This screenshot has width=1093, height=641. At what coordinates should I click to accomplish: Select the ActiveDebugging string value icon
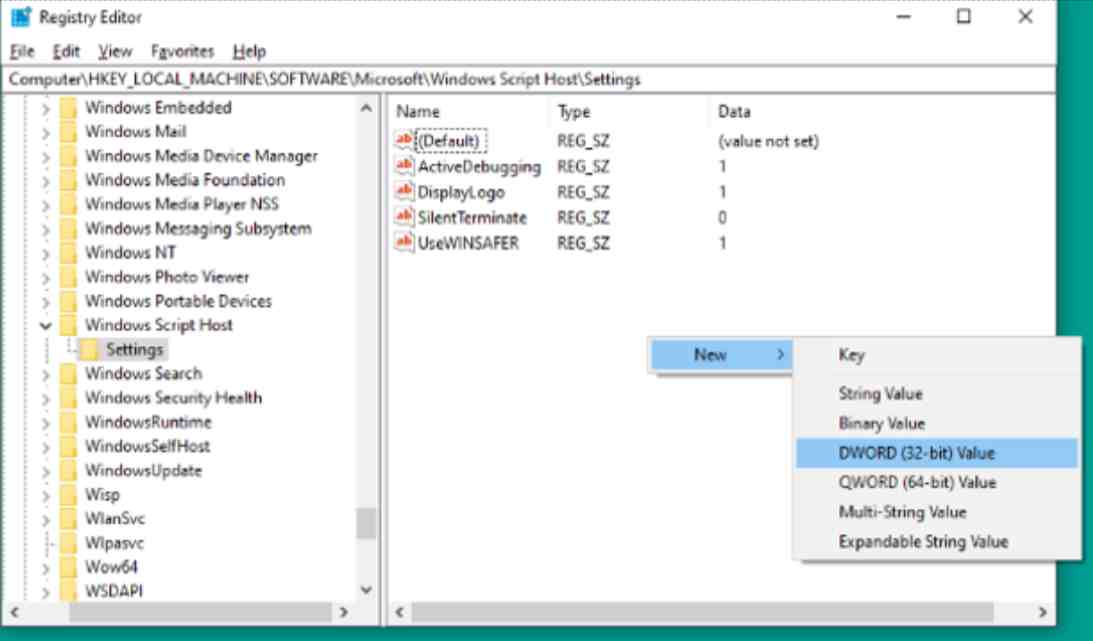[x=404, y=166]
